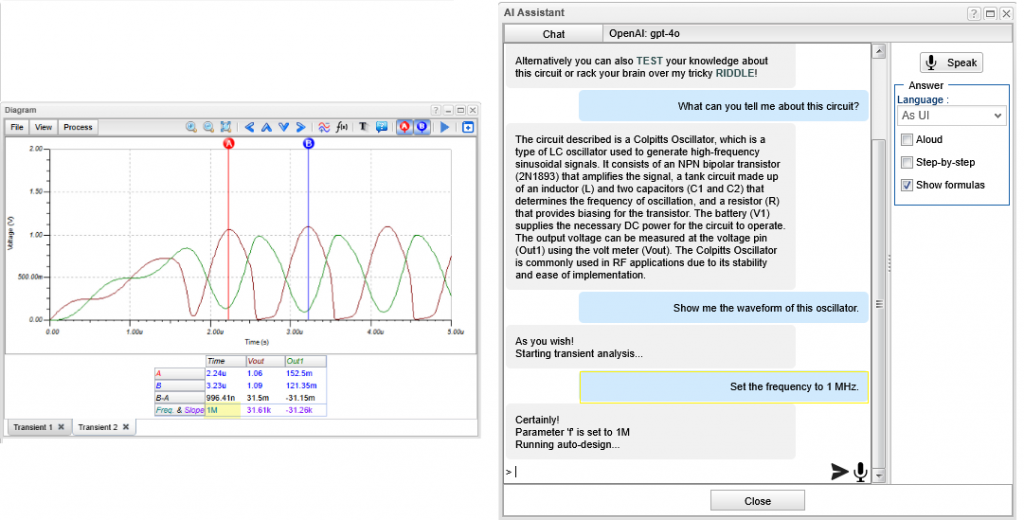Click the zoom in magnifier icon

coord(191,127)
